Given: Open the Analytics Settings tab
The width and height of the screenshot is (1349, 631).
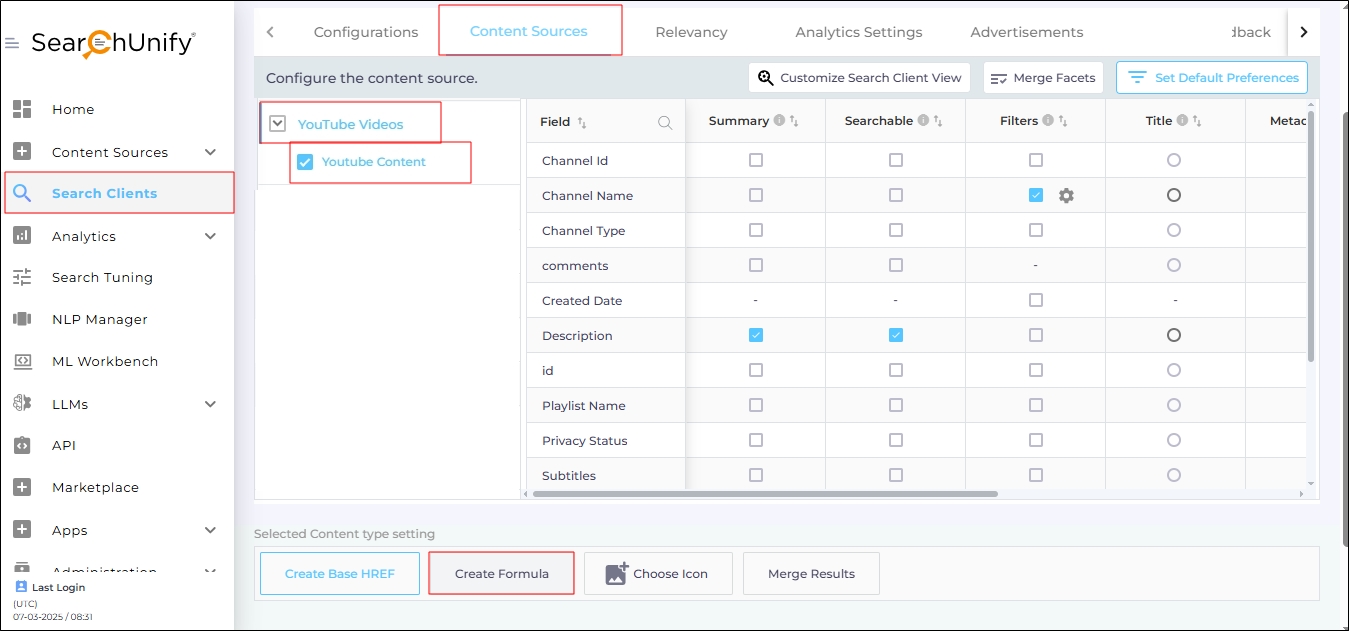Looking at the screenshot, I should point(858,32).
